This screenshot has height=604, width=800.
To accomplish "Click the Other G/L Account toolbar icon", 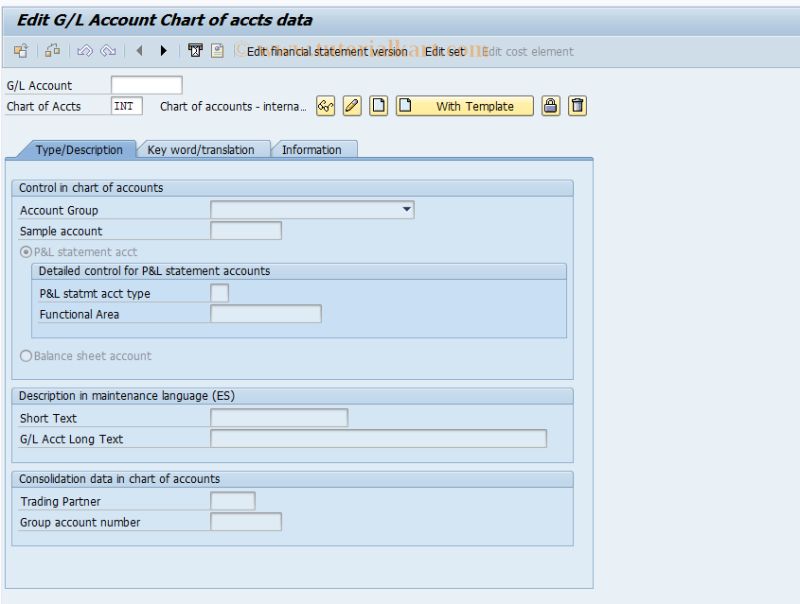I will tap(21, 51).
